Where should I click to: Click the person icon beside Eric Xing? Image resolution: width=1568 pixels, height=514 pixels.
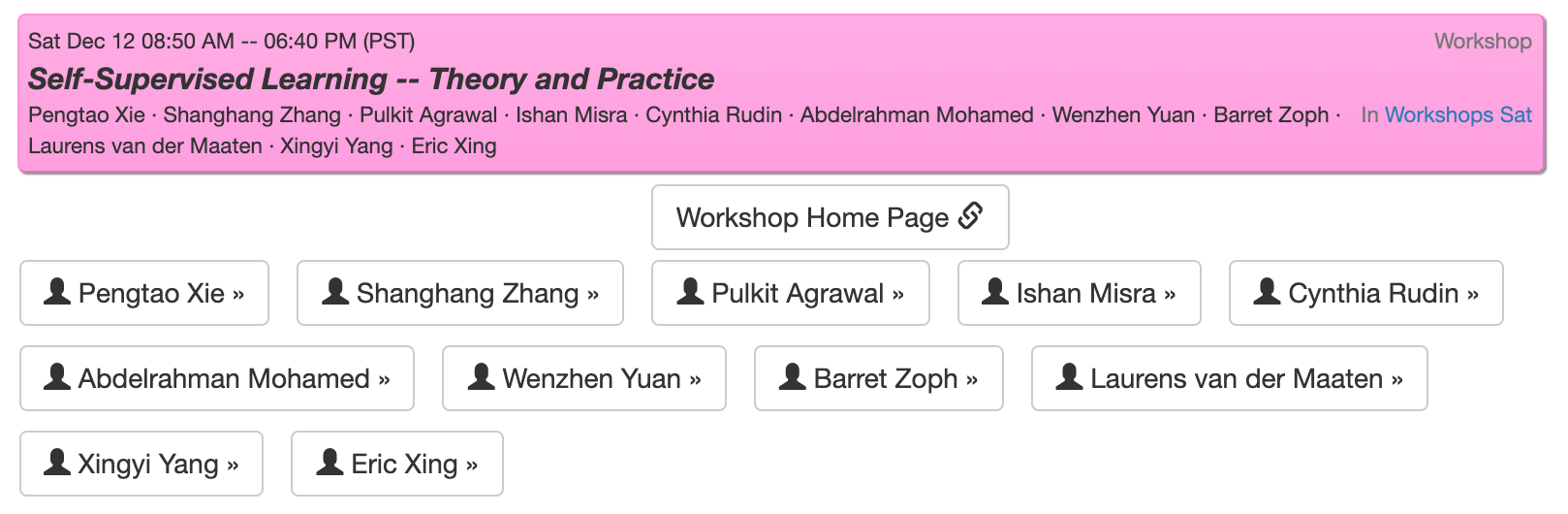(330, 463)
